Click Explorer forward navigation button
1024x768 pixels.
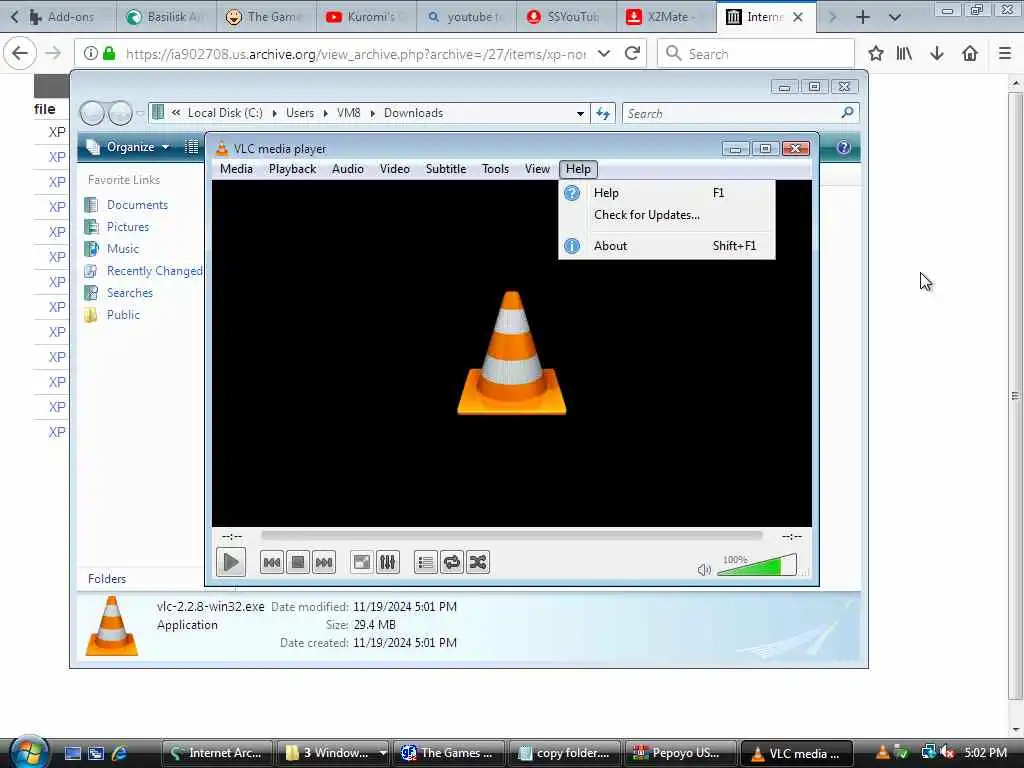120,114
